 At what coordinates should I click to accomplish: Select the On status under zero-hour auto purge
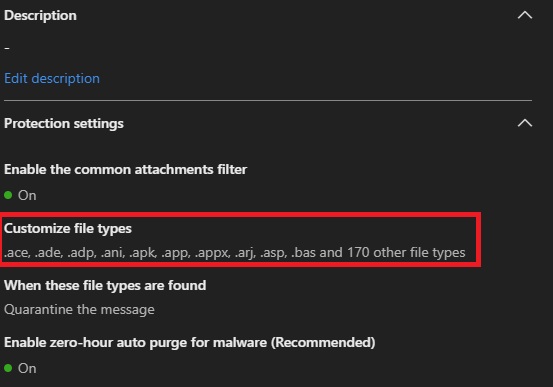(x=27, y=368)
